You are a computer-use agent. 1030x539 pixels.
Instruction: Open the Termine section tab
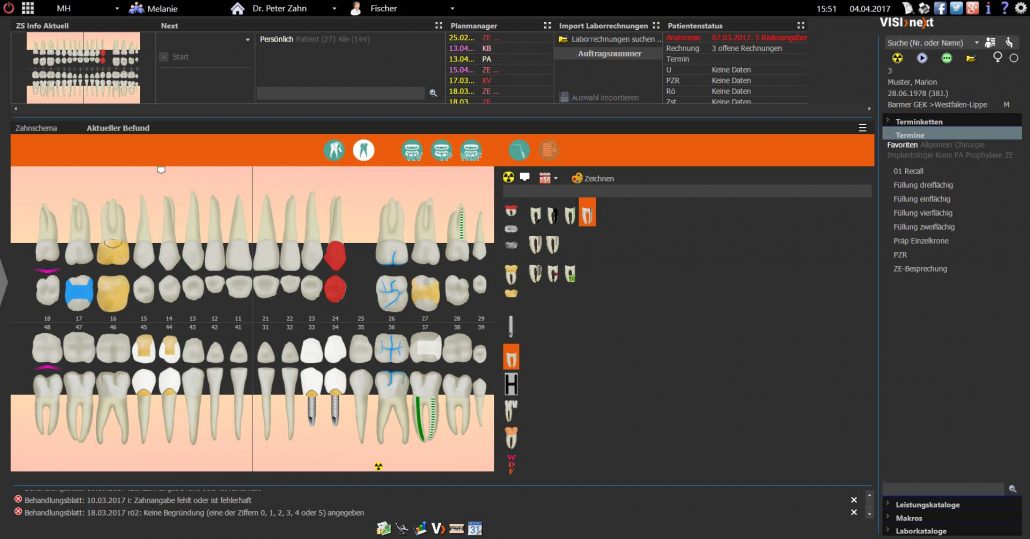910,135
